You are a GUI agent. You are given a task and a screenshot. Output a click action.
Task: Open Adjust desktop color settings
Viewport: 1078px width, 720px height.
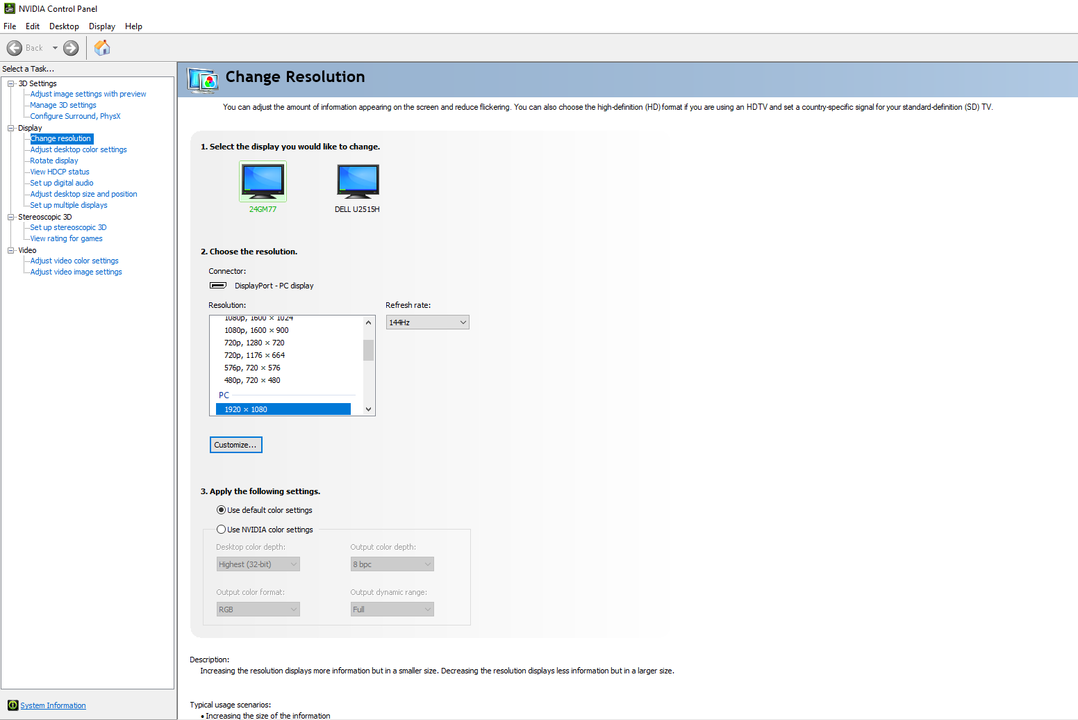(78, 149)
